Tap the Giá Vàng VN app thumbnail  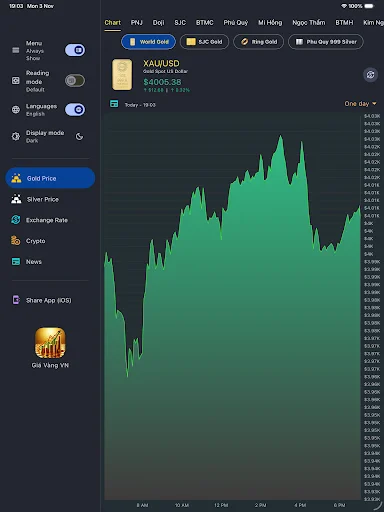50,343
